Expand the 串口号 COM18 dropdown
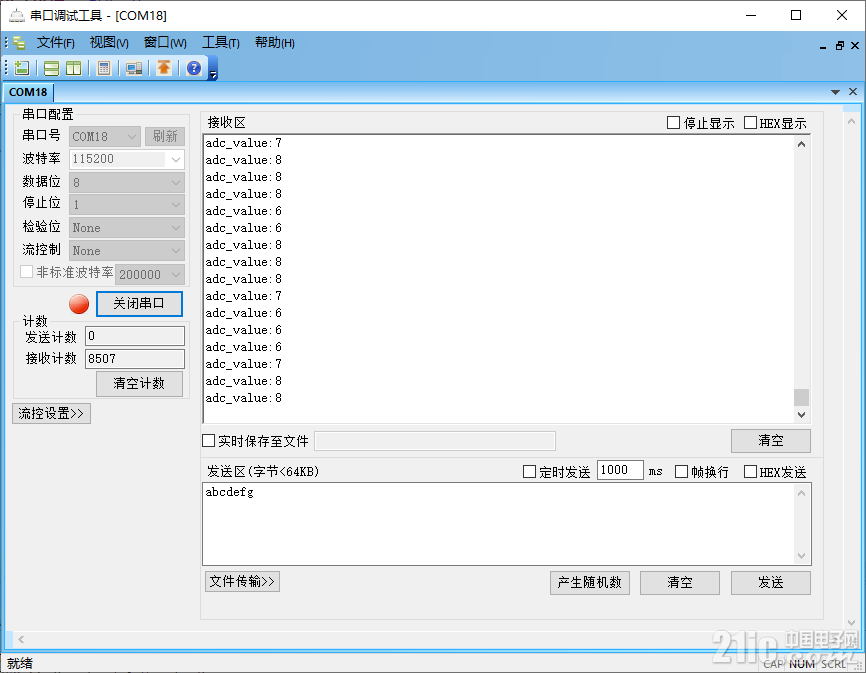This screenshot has height=673, width=866. pos(132,136)
